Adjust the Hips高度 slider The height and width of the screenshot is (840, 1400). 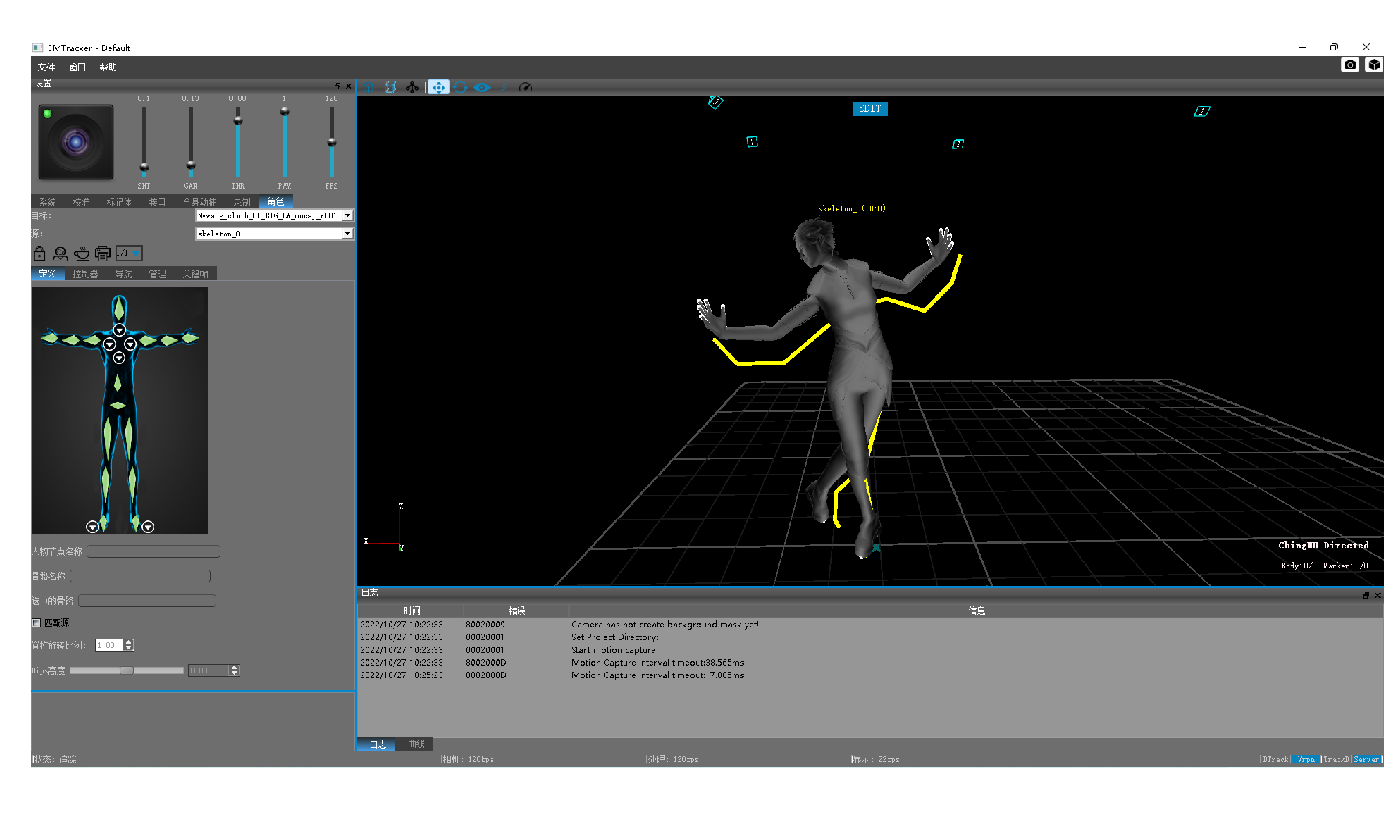[126, 671]
